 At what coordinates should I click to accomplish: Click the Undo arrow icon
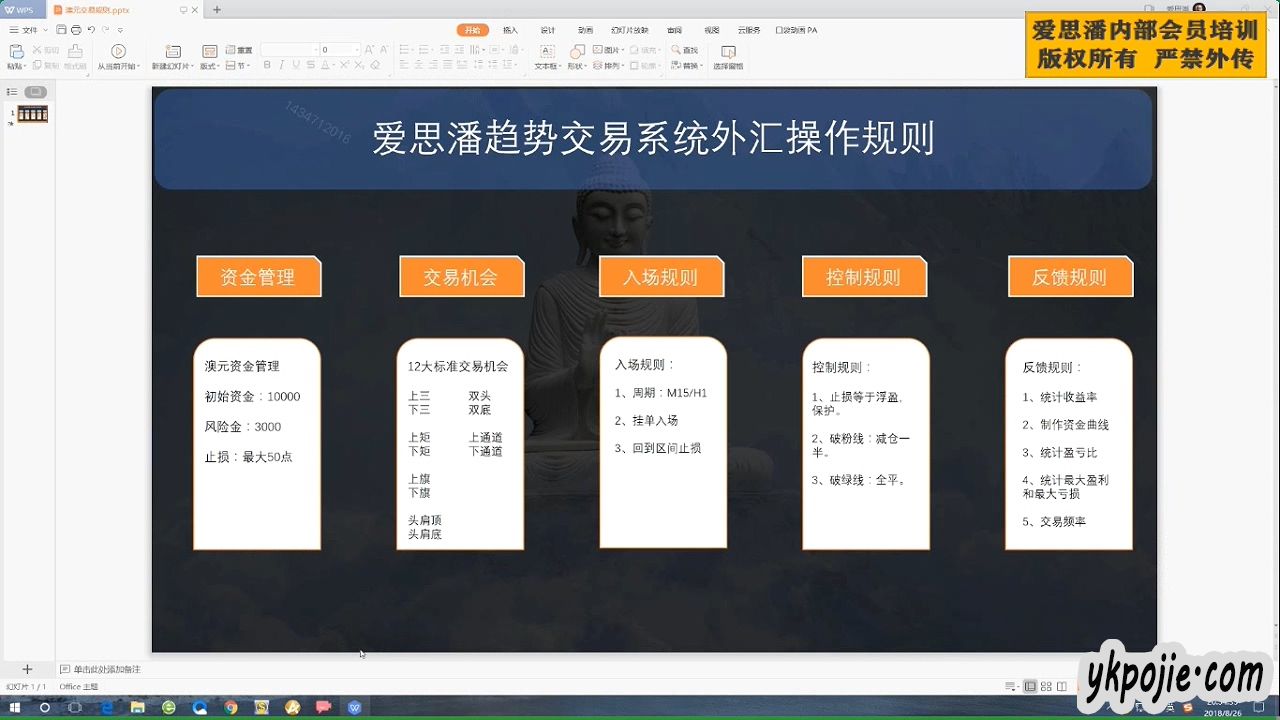coord(91,30)
